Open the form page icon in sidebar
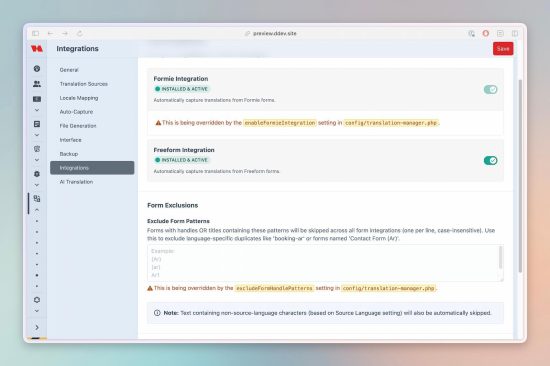Screen dimensions: 550x366 point(37,124)
